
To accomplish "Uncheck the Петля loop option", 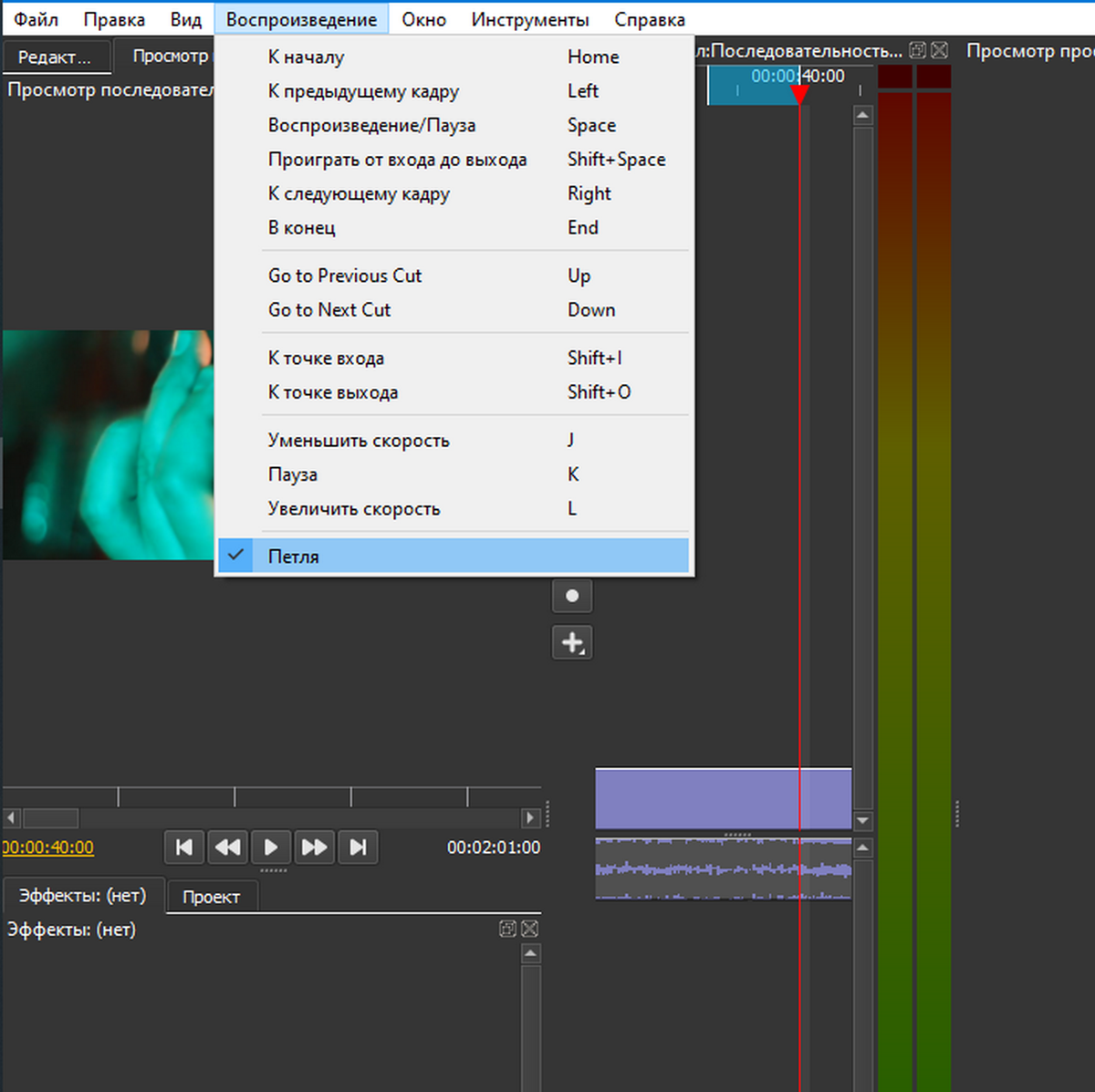I will point(454,556).
